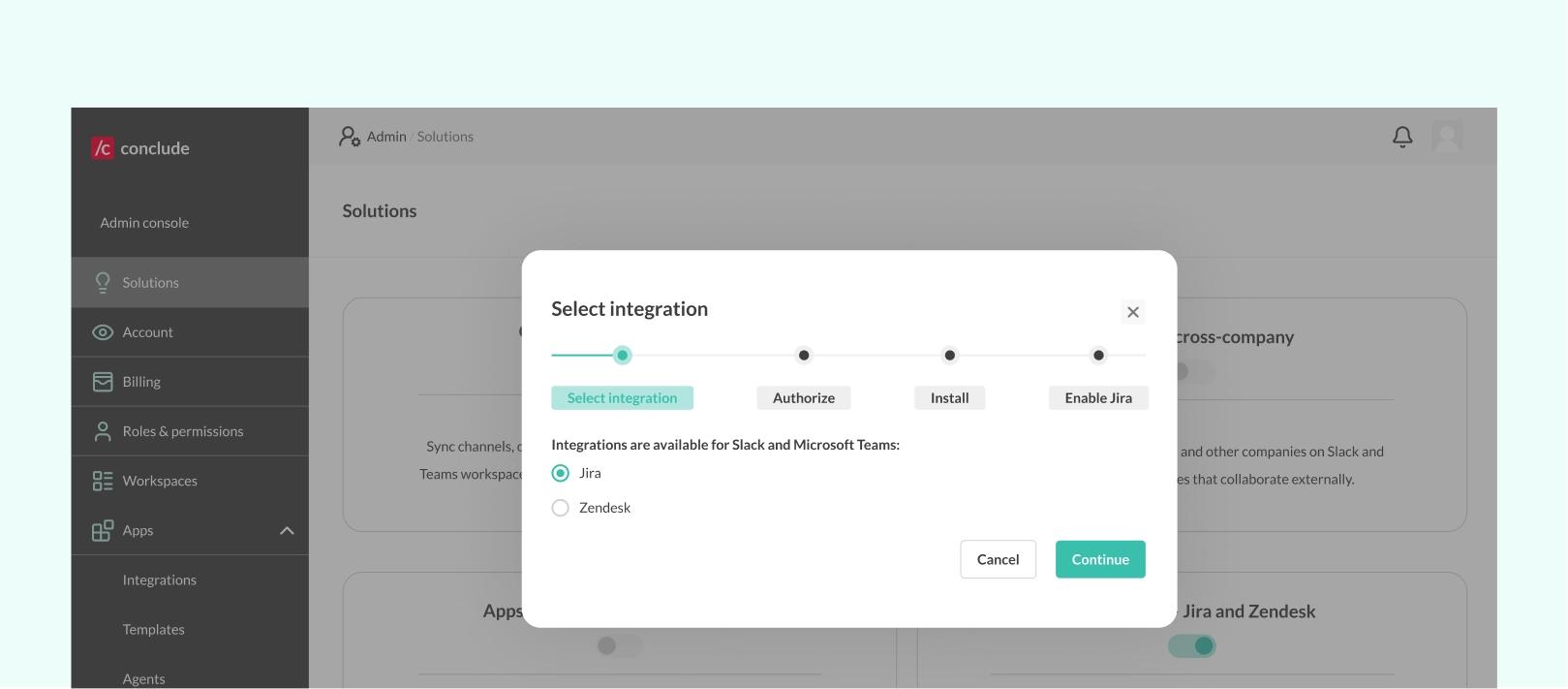1568x689 pixels.
Task: Collapse the Apps menu chevron
Action: click(x=287, y=530)
